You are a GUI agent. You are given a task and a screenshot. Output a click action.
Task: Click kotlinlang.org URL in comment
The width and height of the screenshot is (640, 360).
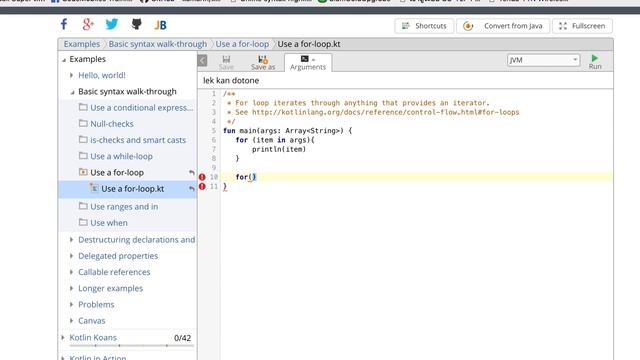coord(385,112)
